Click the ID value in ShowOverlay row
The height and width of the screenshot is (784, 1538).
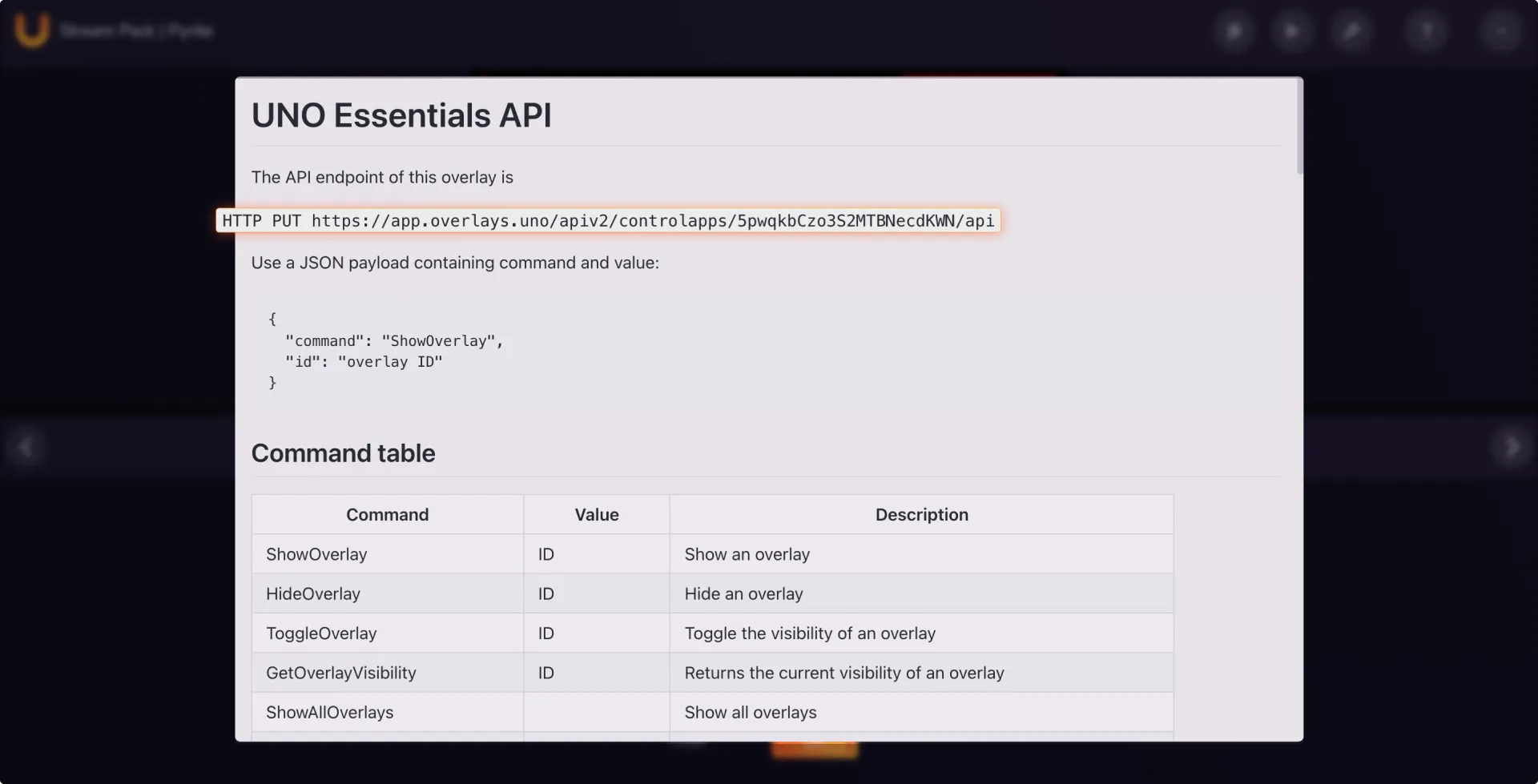546,554
